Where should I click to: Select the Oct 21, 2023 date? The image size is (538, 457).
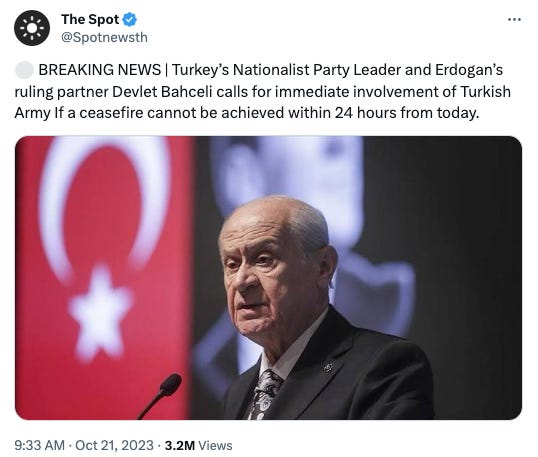pos(114,445)
